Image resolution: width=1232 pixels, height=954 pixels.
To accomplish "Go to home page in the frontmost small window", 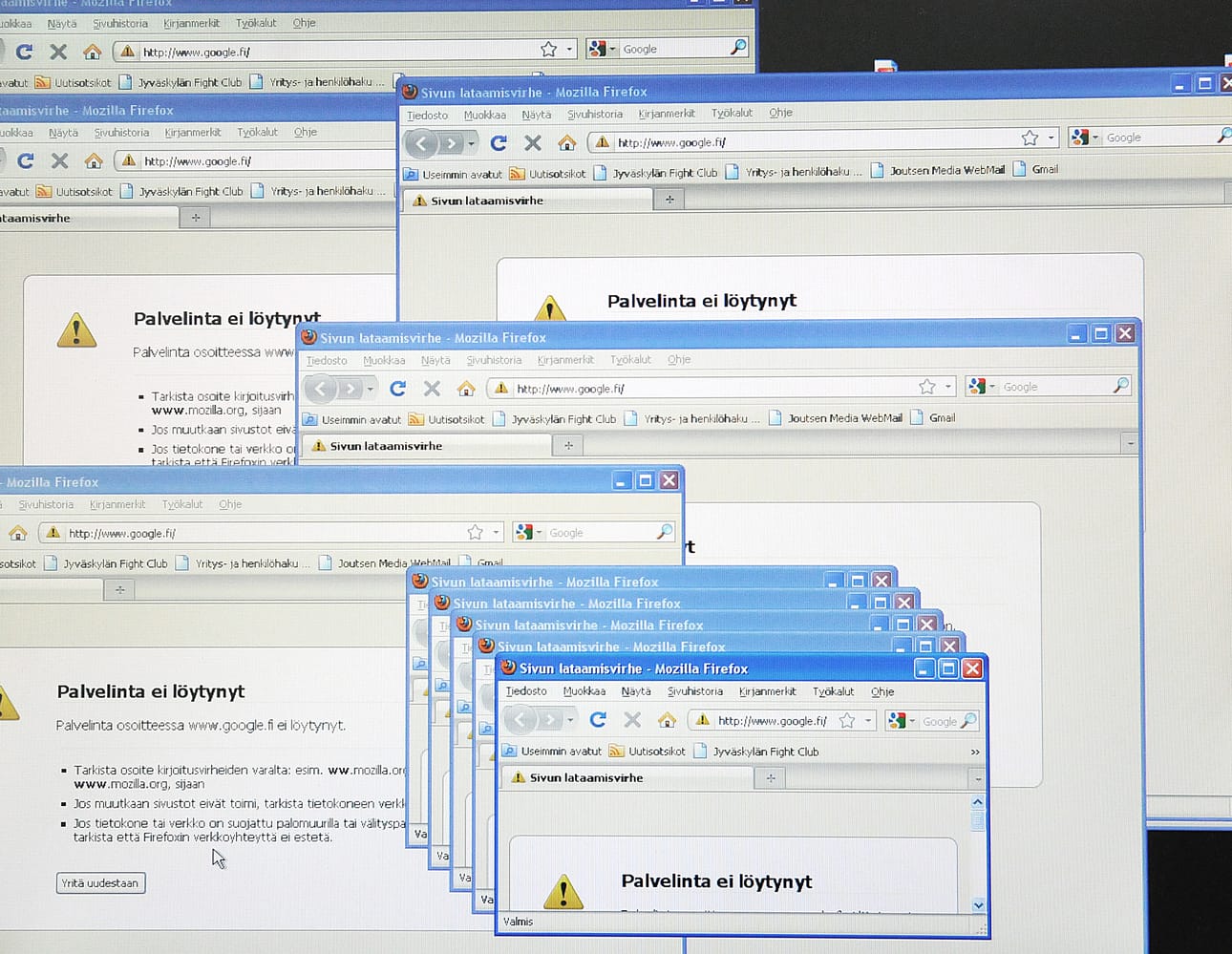I will pyautogui.click(x=667, y=720).
